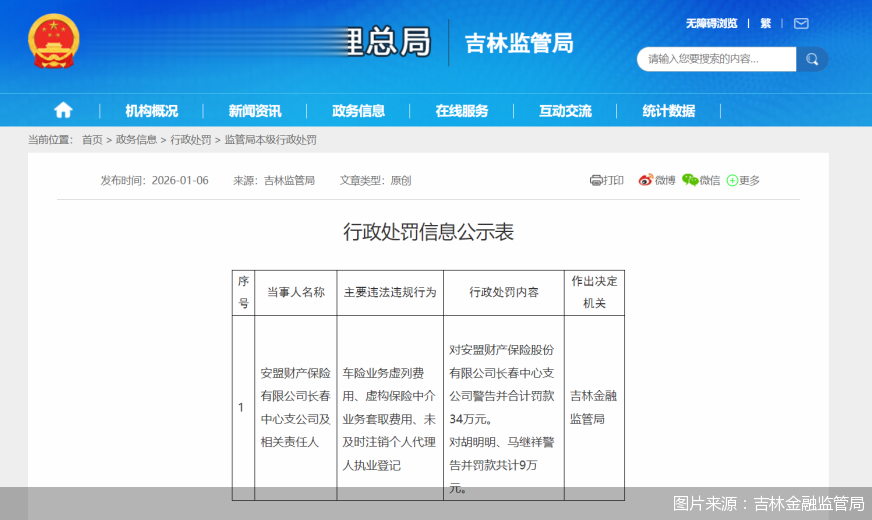Focus the search input field
The height and width of the screenshot is (520, 872).
coord(716,59)
